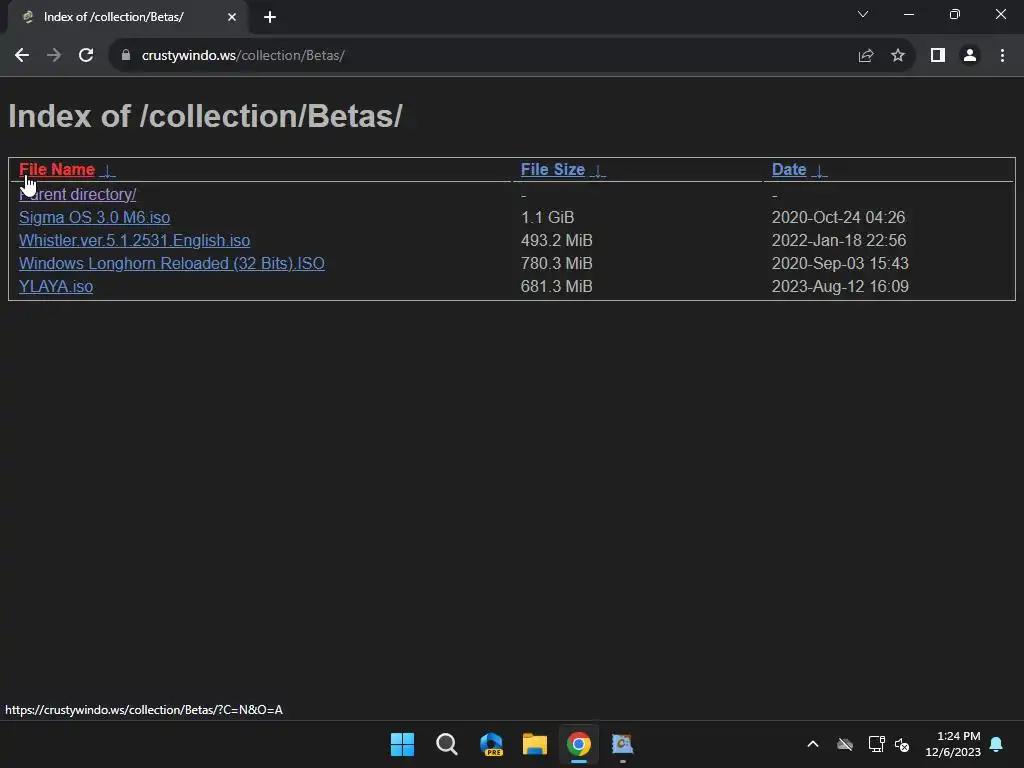Sort by Date header
This screenshot has width=1024, height=768.
tap(789, 170)
